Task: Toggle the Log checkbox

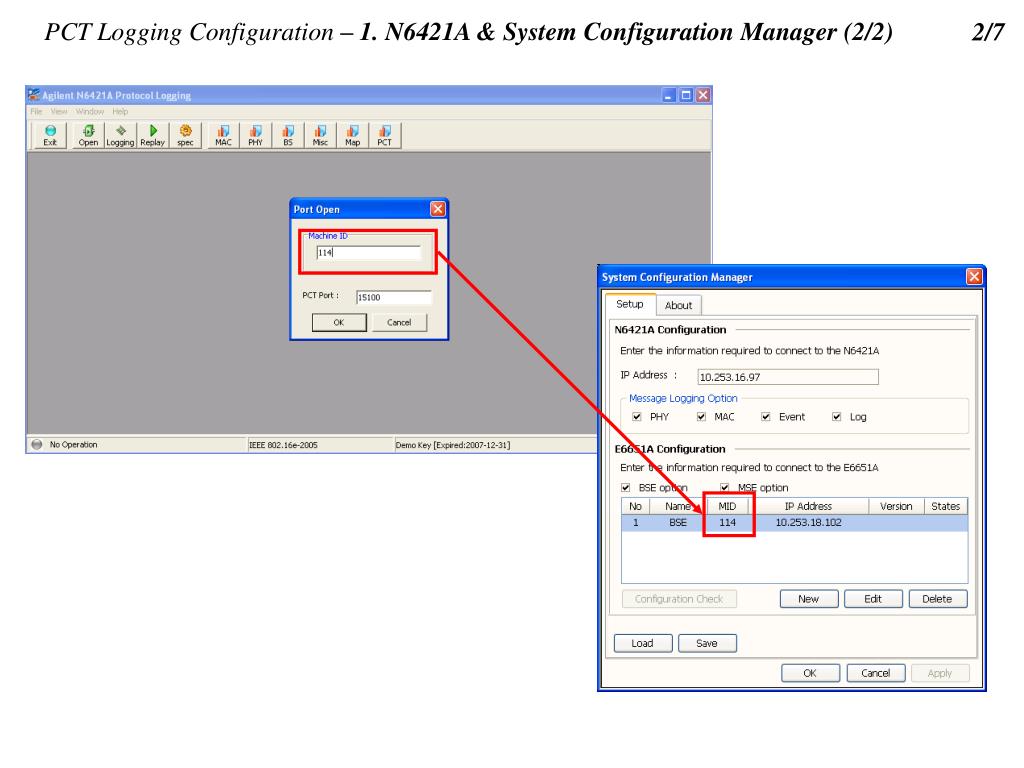Action: click(x=837, y=417)
